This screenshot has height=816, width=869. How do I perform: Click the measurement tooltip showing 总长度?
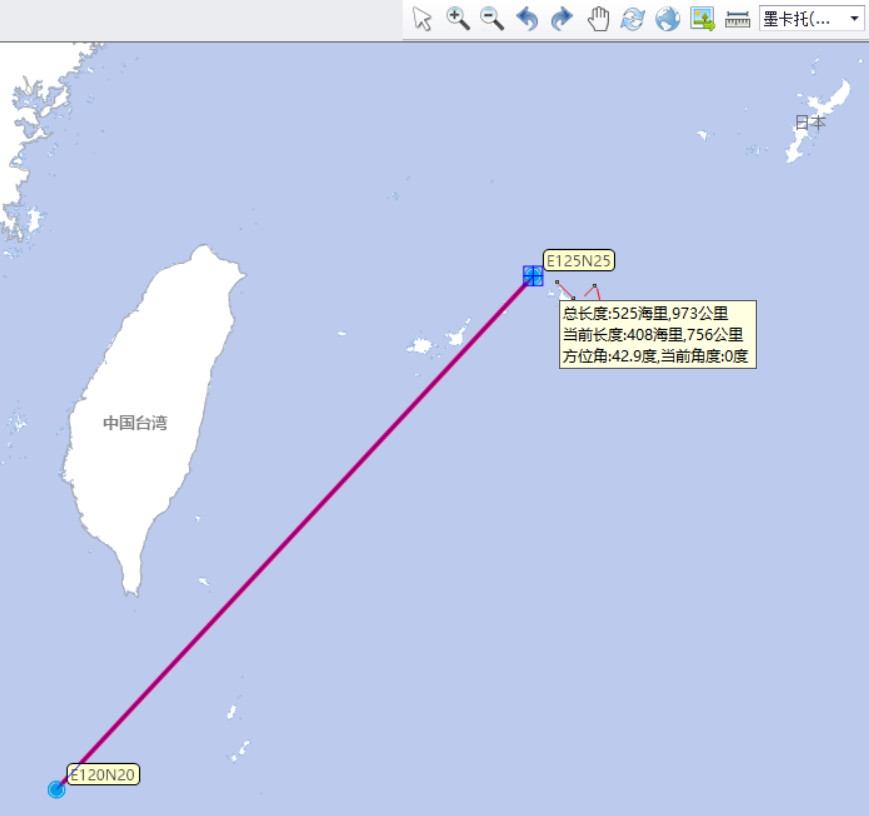click(x=658, y=334)
